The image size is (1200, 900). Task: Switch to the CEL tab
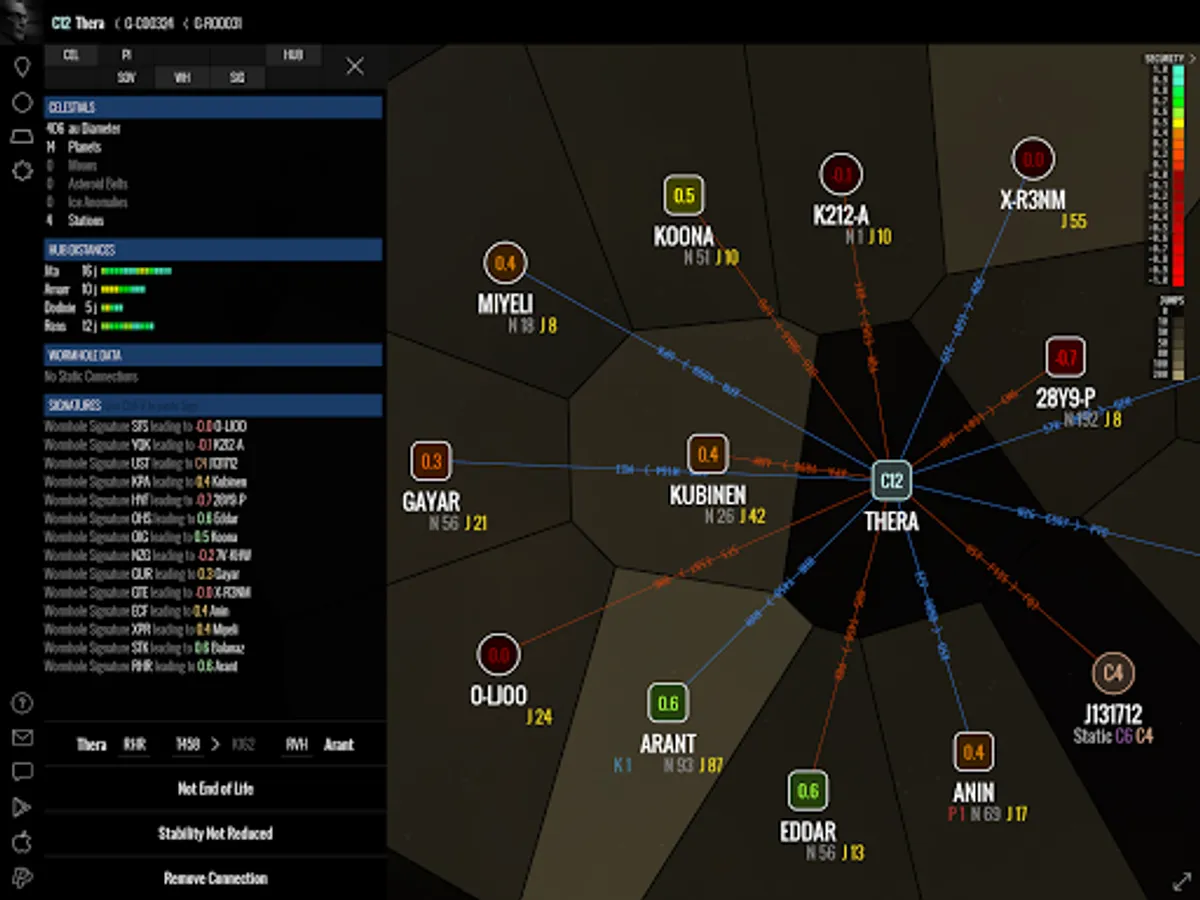tap(71, 55)
